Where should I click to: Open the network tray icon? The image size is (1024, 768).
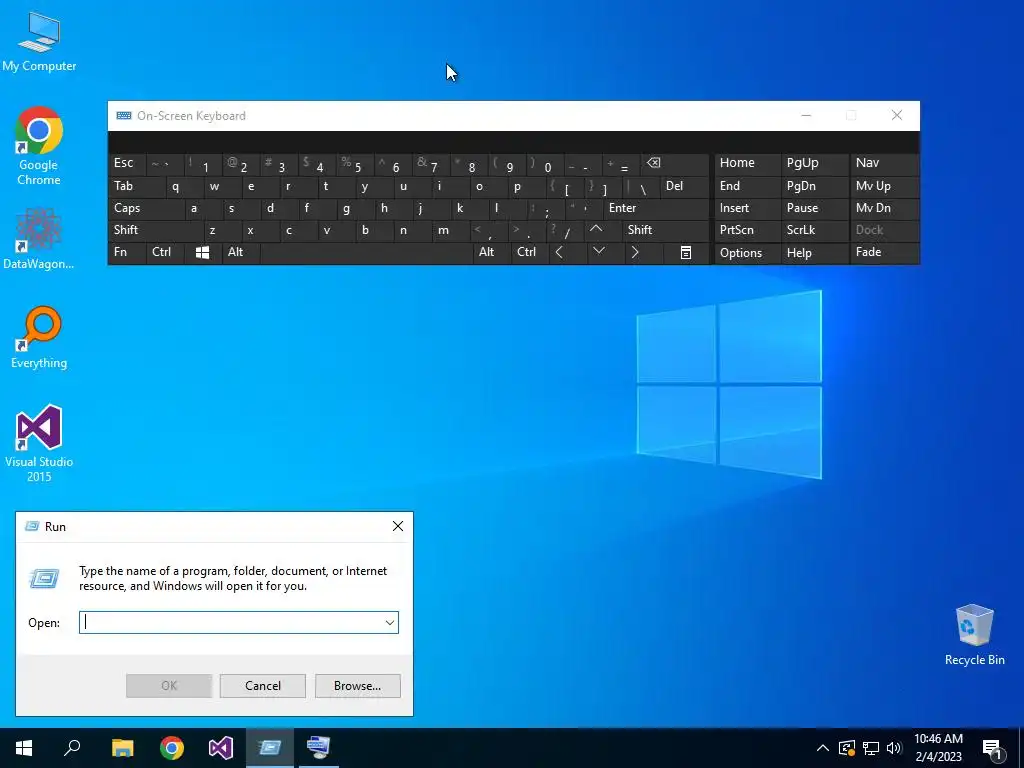click(871, 748)
